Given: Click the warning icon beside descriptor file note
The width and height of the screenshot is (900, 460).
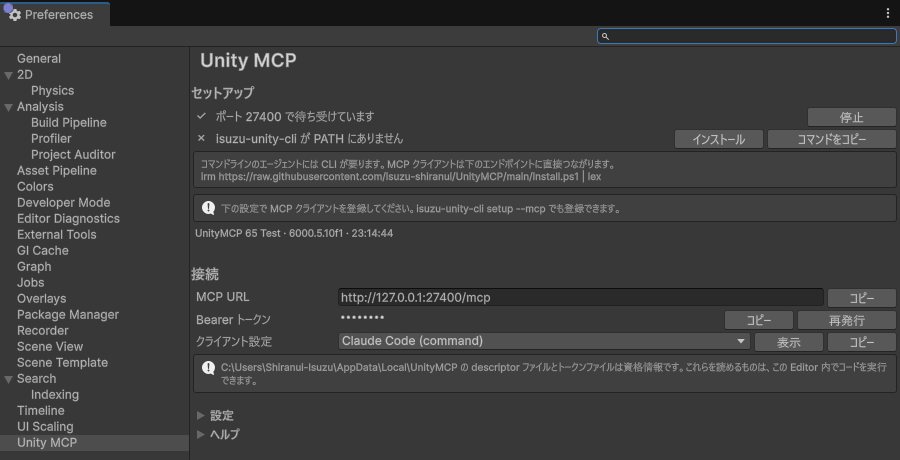Looking at the screenshot, I should point(208,368).
